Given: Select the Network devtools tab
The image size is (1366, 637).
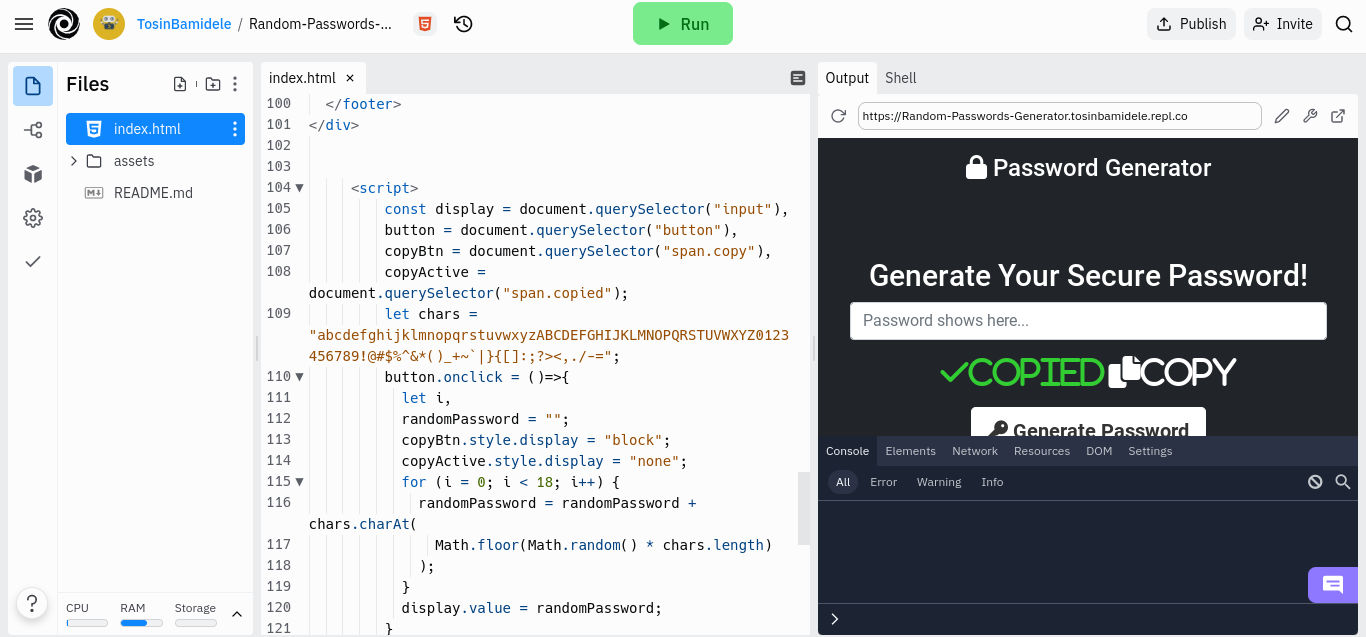Looking at the screenshot, I should point(974,451).
